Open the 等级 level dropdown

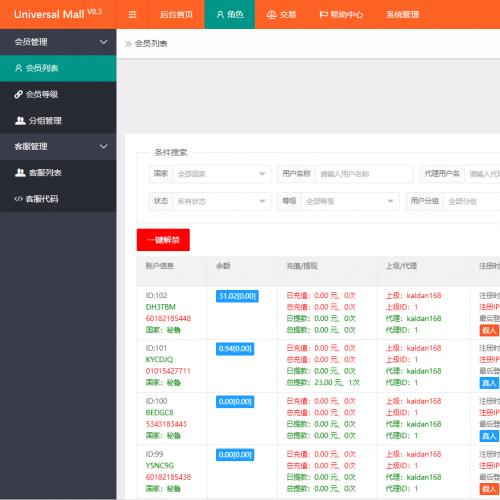click(x=350, y=201)
